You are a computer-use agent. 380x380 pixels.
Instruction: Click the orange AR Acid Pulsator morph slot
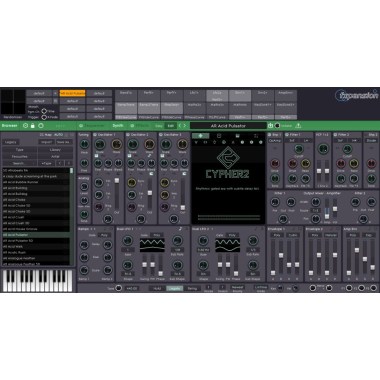click(x=72, y=93)
